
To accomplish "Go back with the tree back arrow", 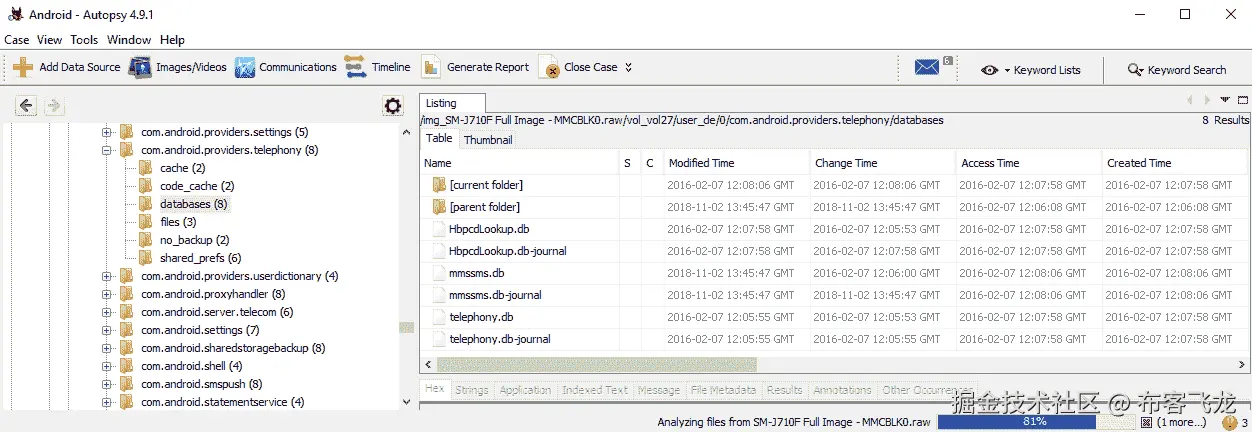I will click(26, 106).
